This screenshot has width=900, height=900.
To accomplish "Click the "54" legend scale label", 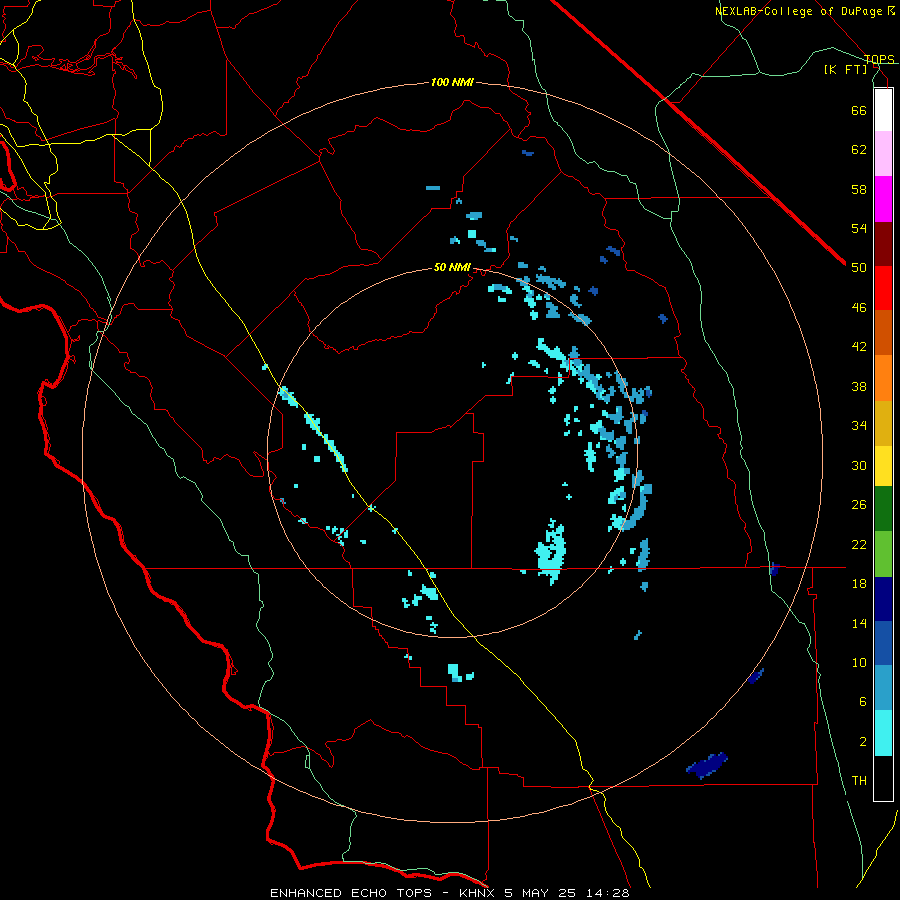I will 859,229.
